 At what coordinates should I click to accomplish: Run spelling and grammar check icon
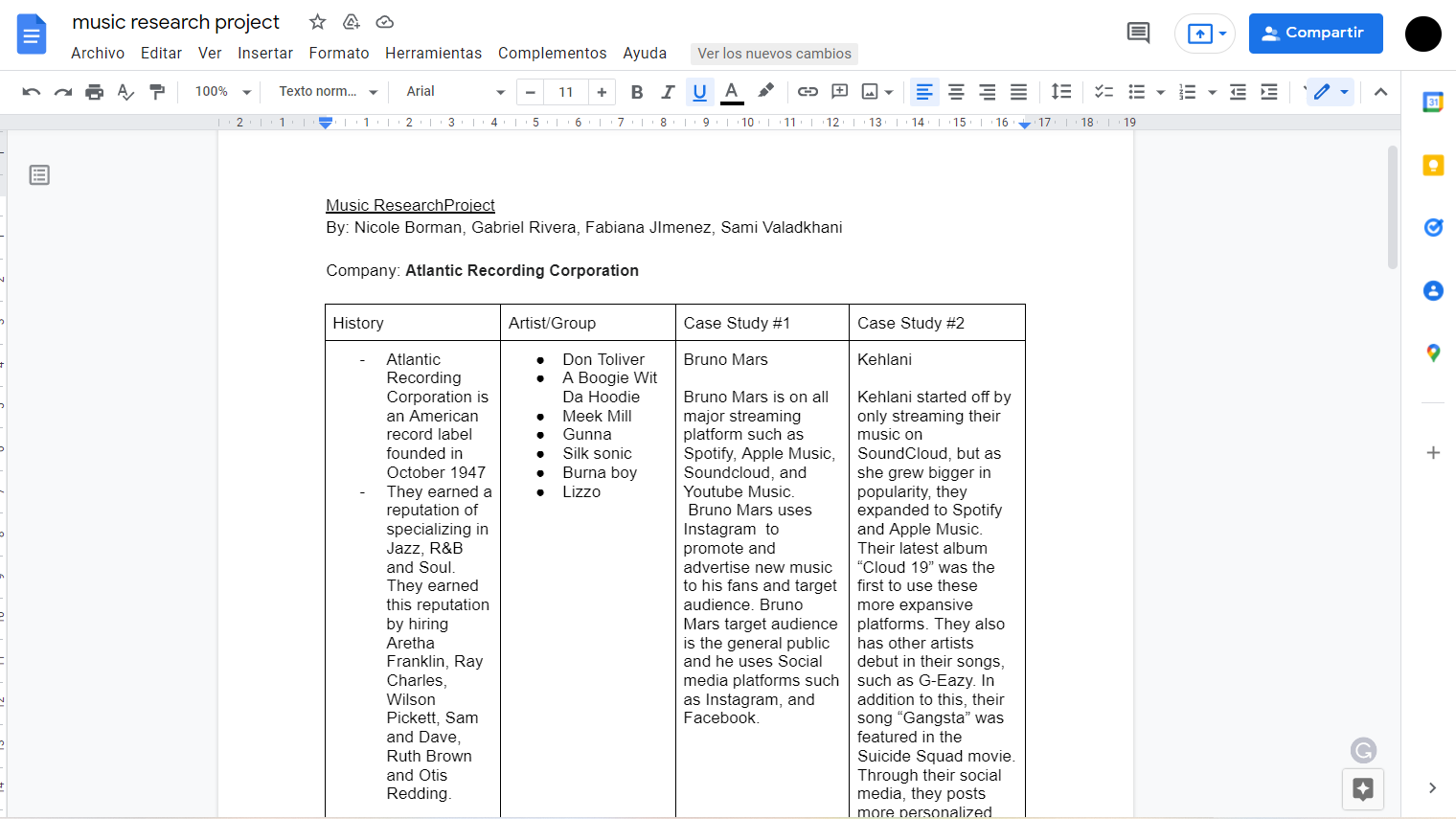coord(125,92)
